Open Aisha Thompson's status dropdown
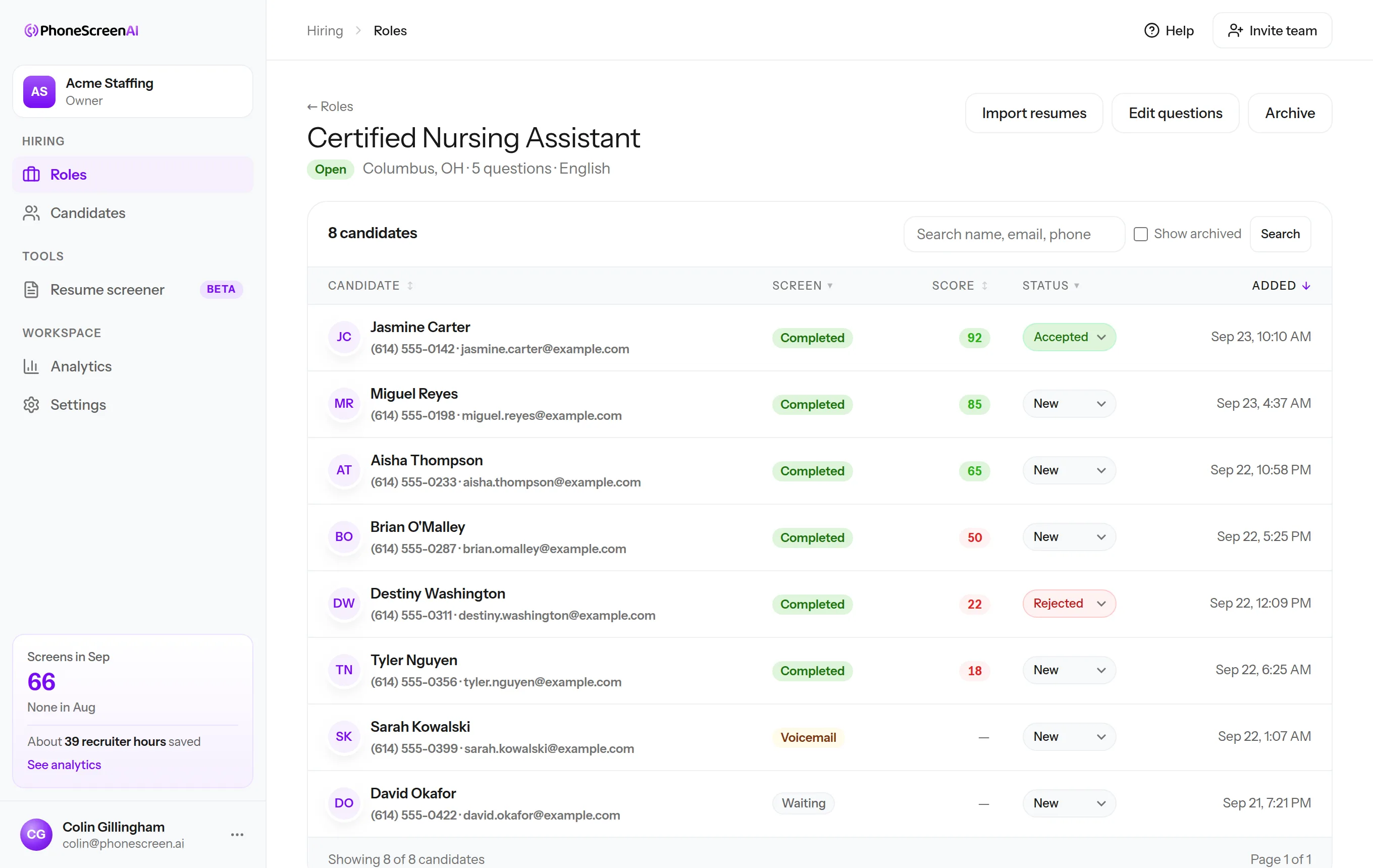Screen dimensions: 1373x868 (1069, 470)
